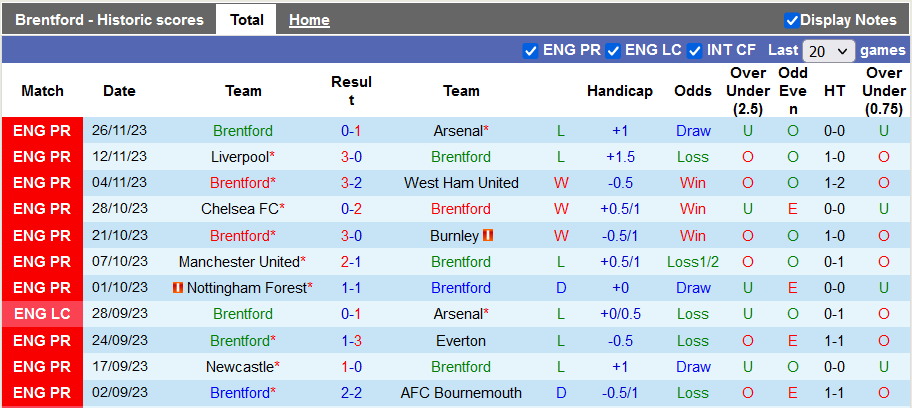Click the ENG LC league cell
The height and width of the screenshot is (408, 912).
coord(42,314)
